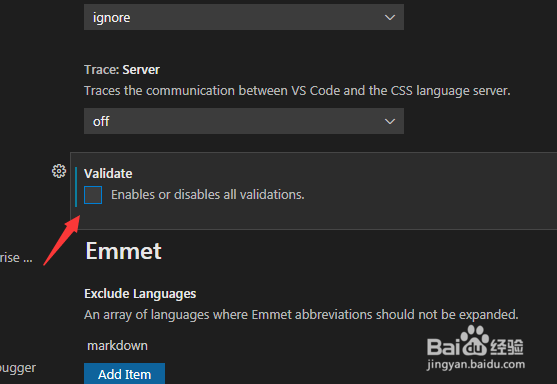Click the Emmet abbreviations description text
Screen dimensions: 557x384
pos(301,315)
